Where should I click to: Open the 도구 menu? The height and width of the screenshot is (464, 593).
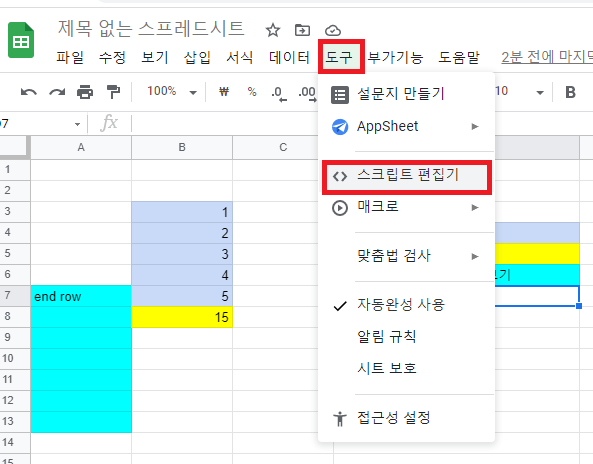point(339,57)
